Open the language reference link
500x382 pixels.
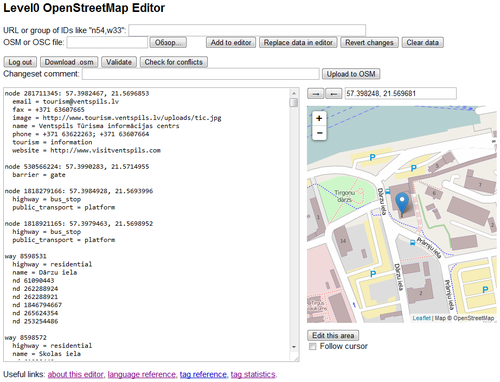141,375
